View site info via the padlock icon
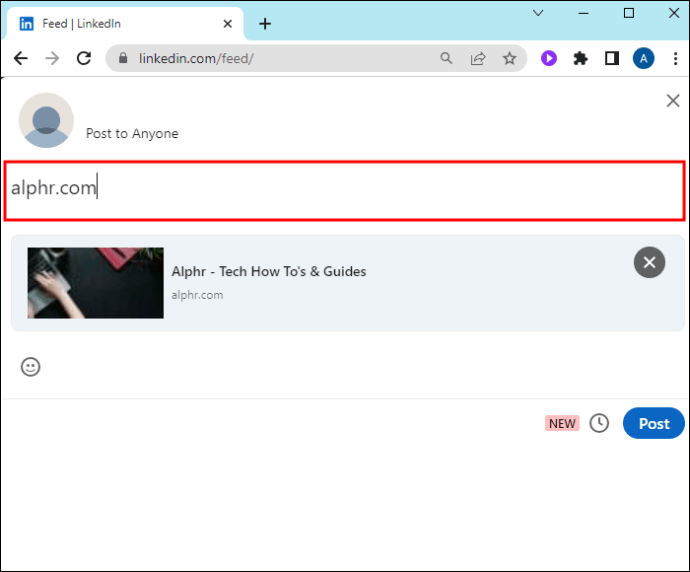690x572 pixels. 123,58
